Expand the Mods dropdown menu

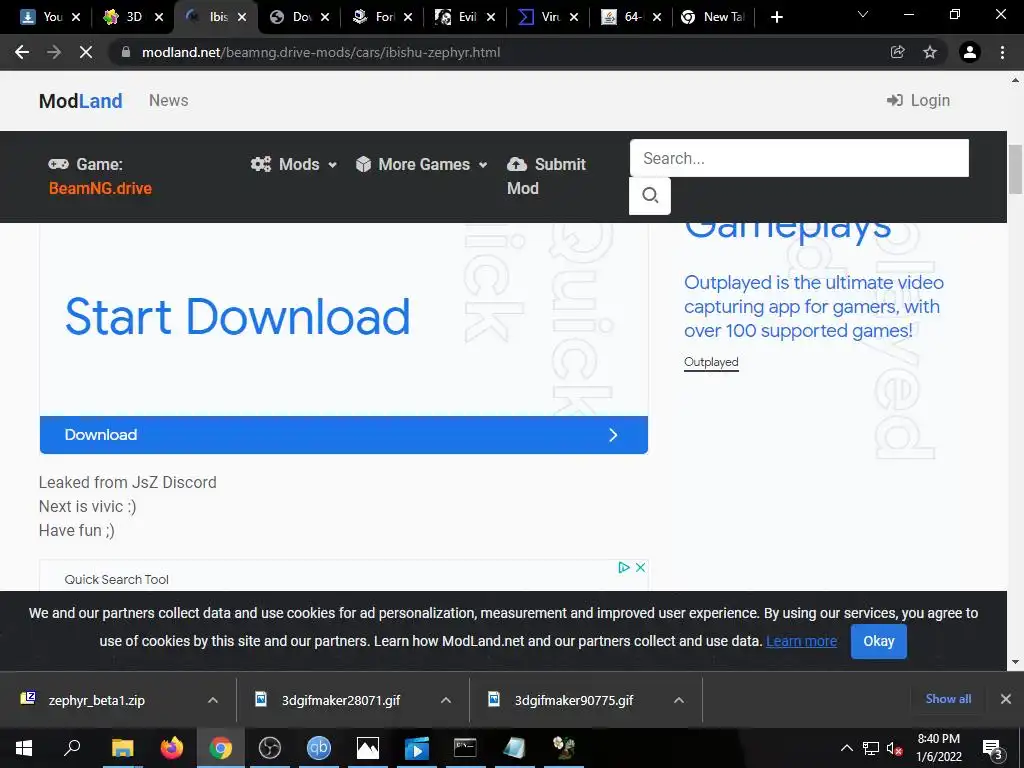click(294, 165)
